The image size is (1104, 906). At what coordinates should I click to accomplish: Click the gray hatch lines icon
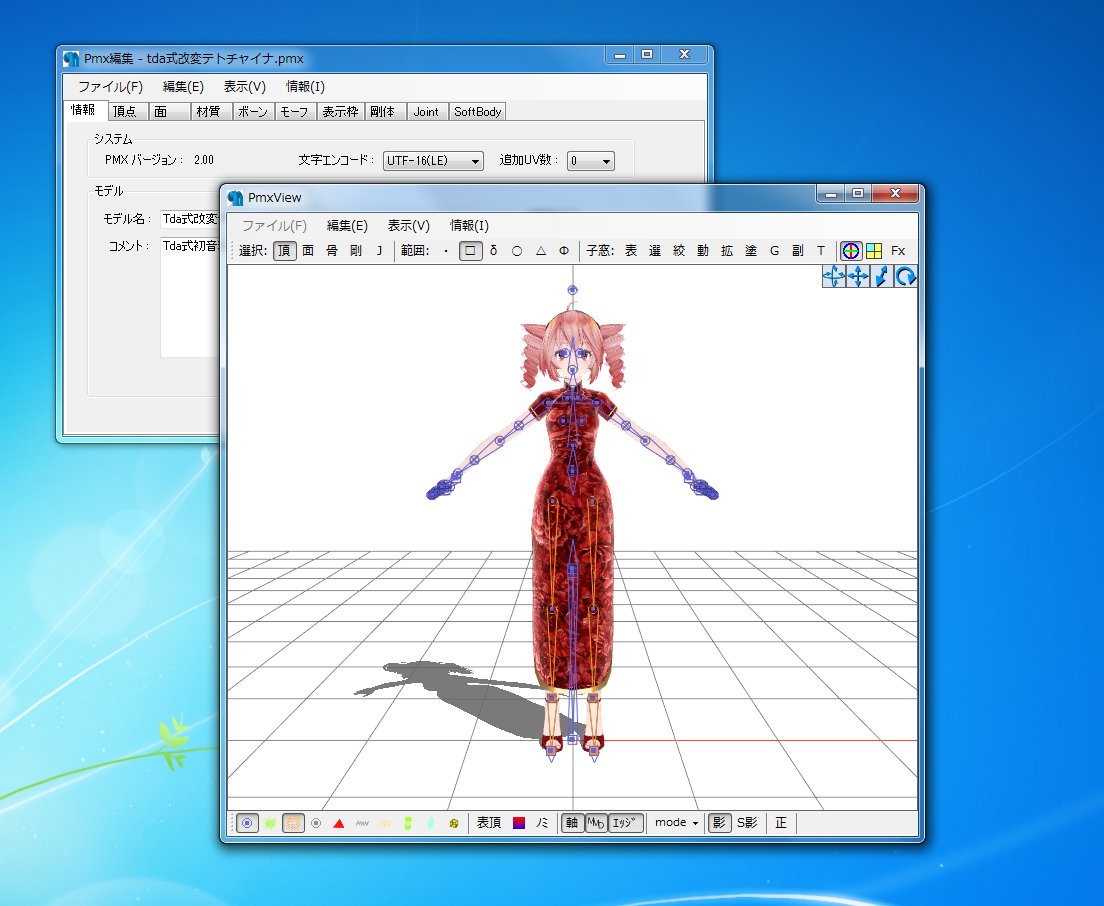[362, 822]
